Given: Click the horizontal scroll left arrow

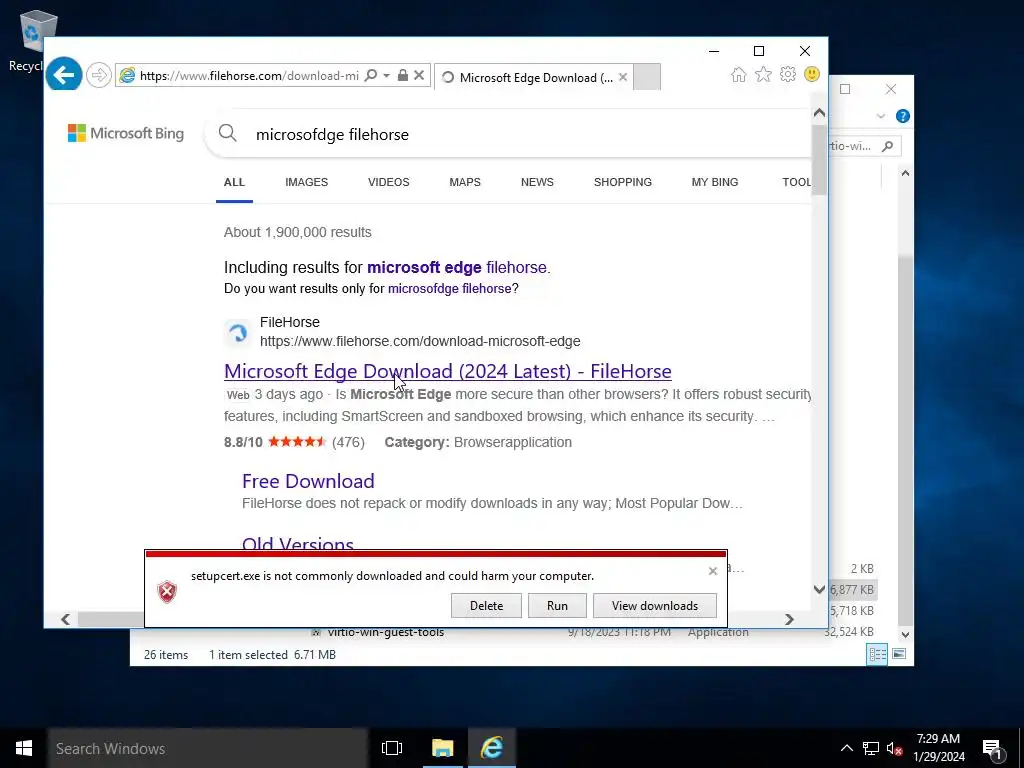Looking at the screenshot, I should point(65,619).
